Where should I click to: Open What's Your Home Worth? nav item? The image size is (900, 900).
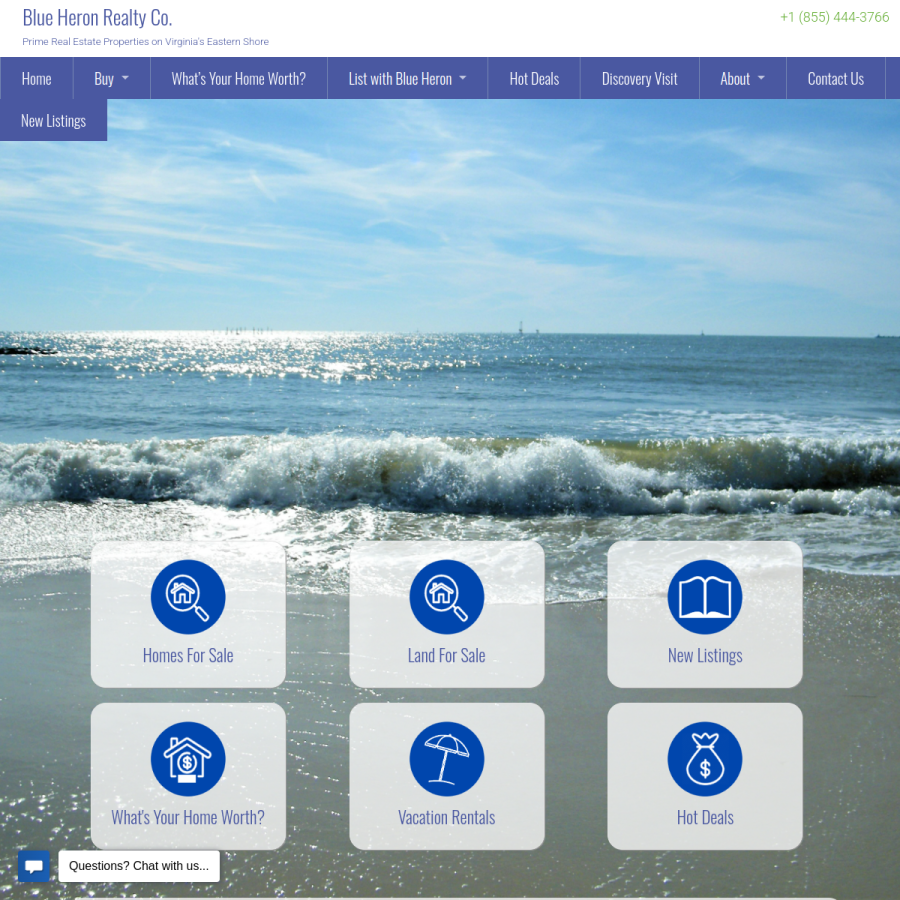239,79
